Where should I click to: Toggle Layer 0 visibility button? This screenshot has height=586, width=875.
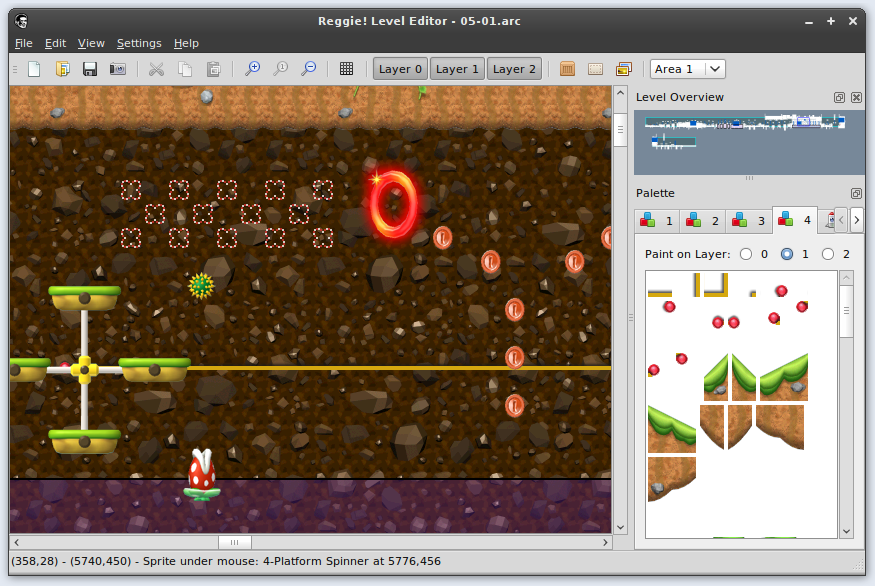pos(400,69)
